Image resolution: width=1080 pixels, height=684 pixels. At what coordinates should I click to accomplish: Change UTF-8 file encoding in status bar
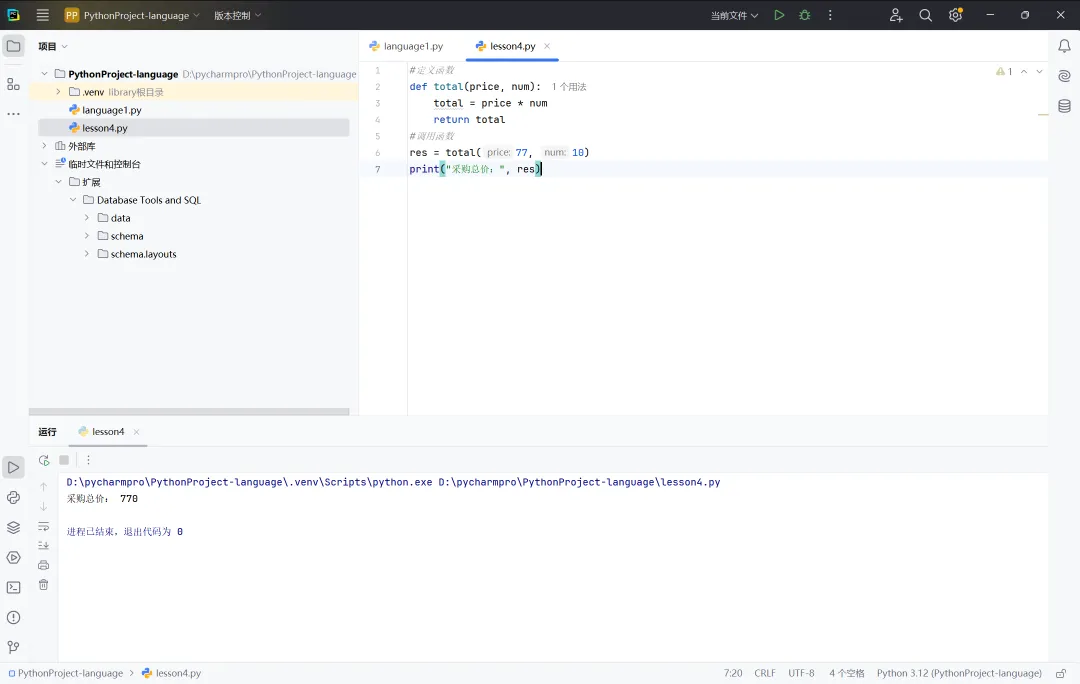pos(801,673)
